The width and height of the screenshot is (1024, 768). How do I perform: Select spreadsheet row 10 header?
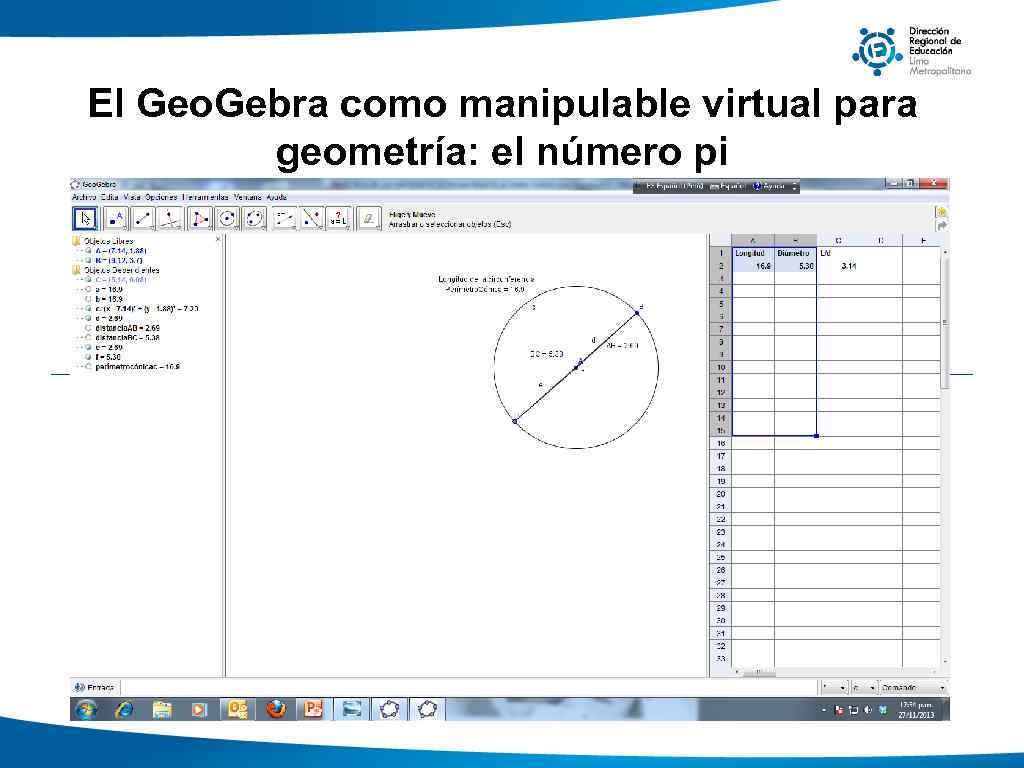click(721, 368)
